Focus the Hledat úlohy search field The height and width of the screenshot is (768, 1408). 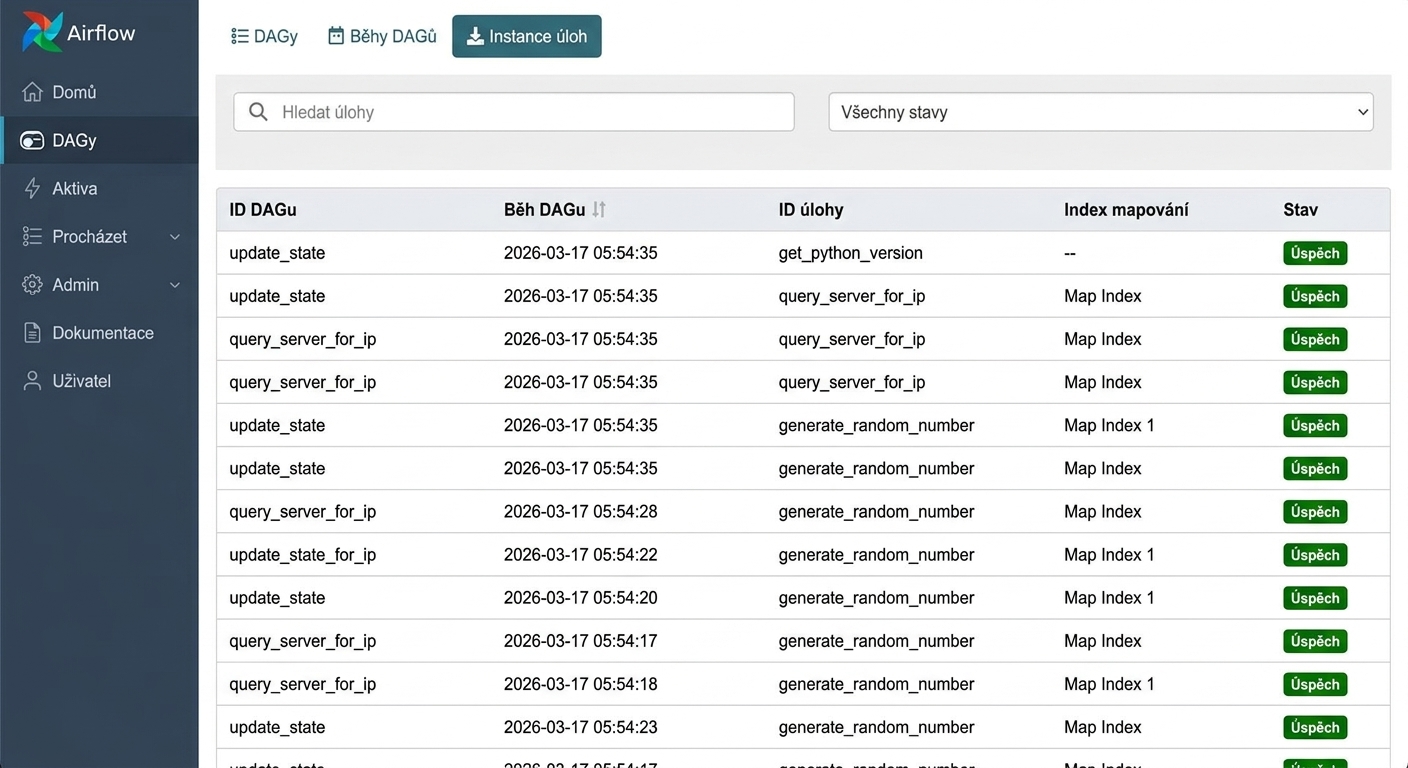pyautogui.click(x=514, y=112)
